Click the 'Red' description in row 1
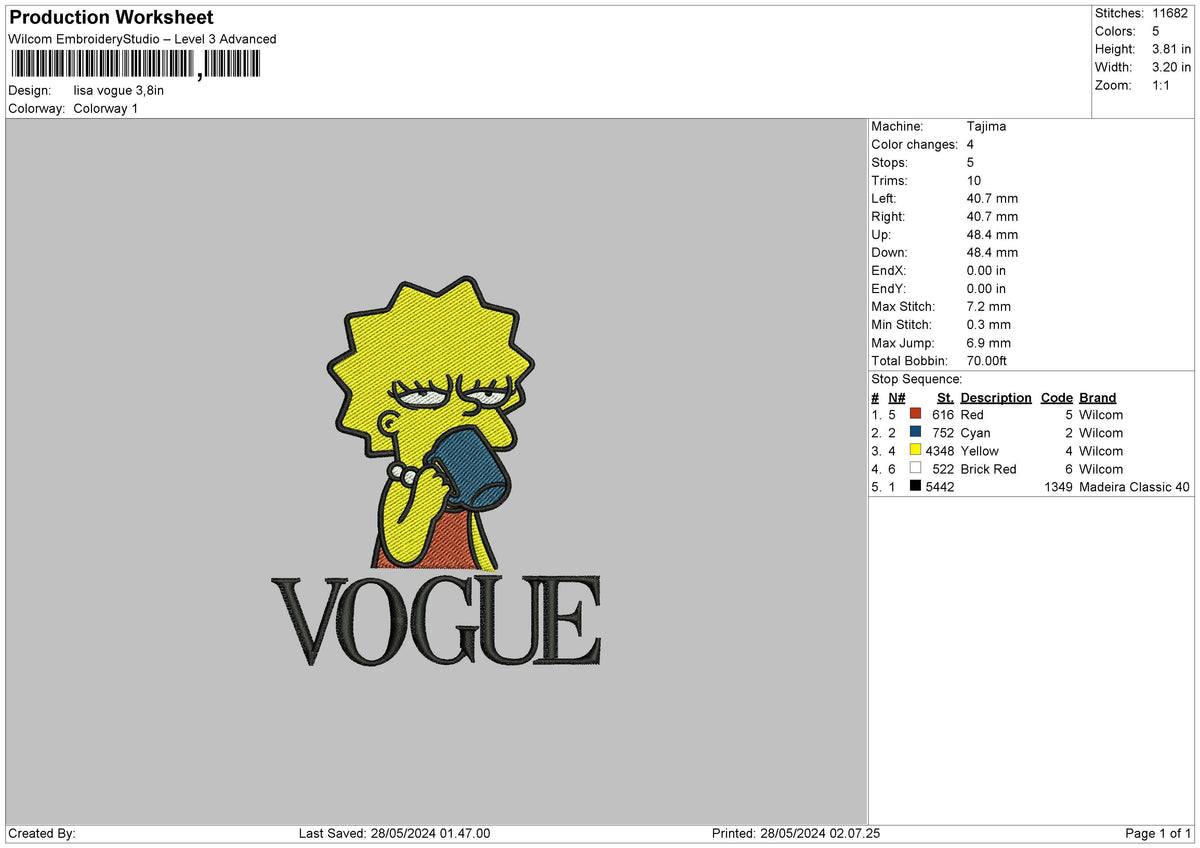This screenshot has height=848, width=1200. tap(972, 415)
